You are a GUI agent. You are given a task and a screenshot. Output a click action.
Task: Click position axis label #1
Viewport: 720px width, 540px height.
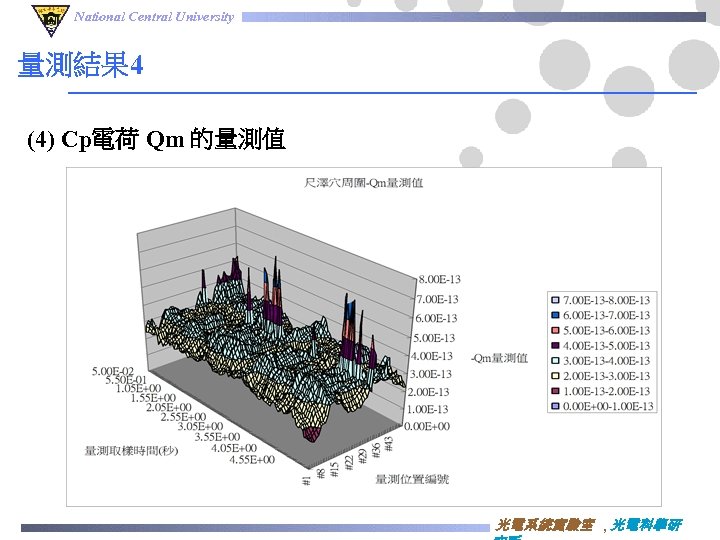click(x=307, y=480)
